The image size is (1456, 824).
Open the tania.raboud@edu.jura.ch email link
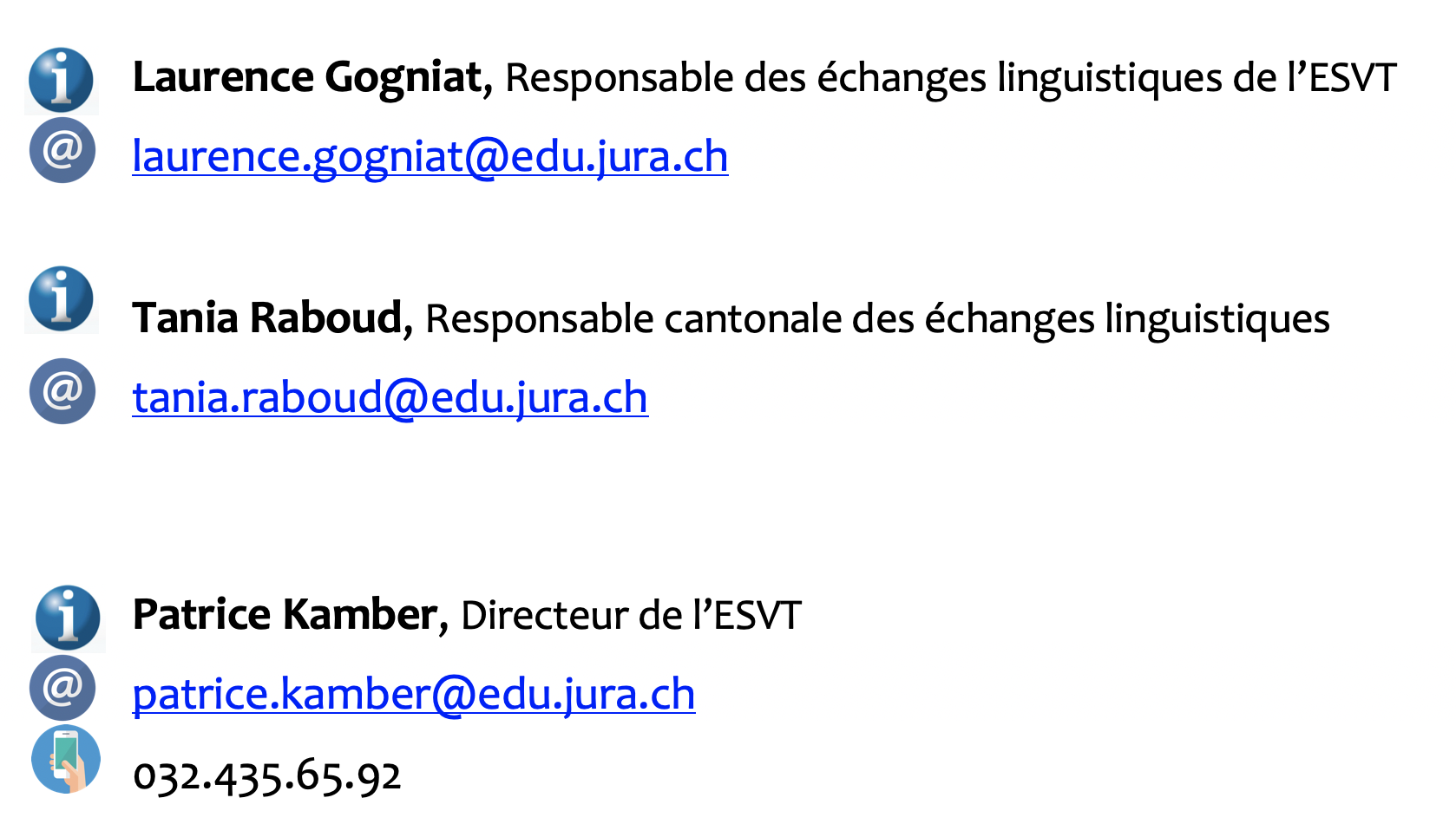pyautogui.click(x=390, y=398)
